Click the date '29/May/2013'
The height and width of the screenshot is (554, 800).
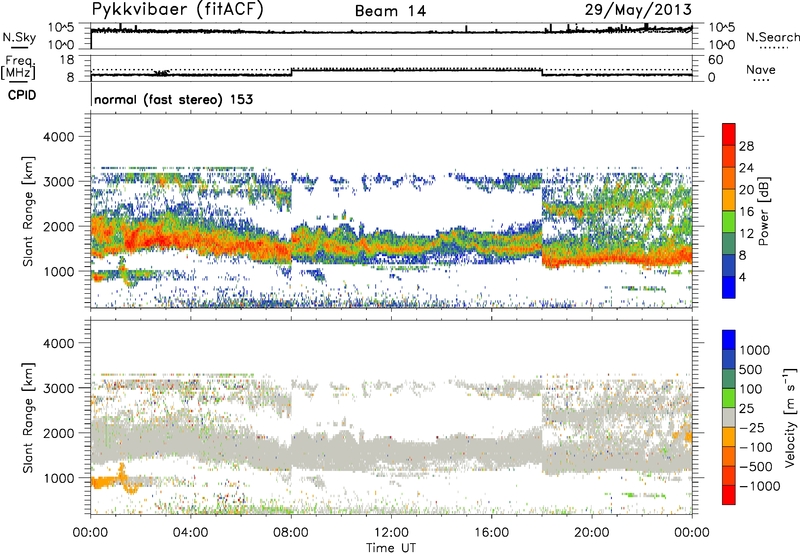[638, 10]
